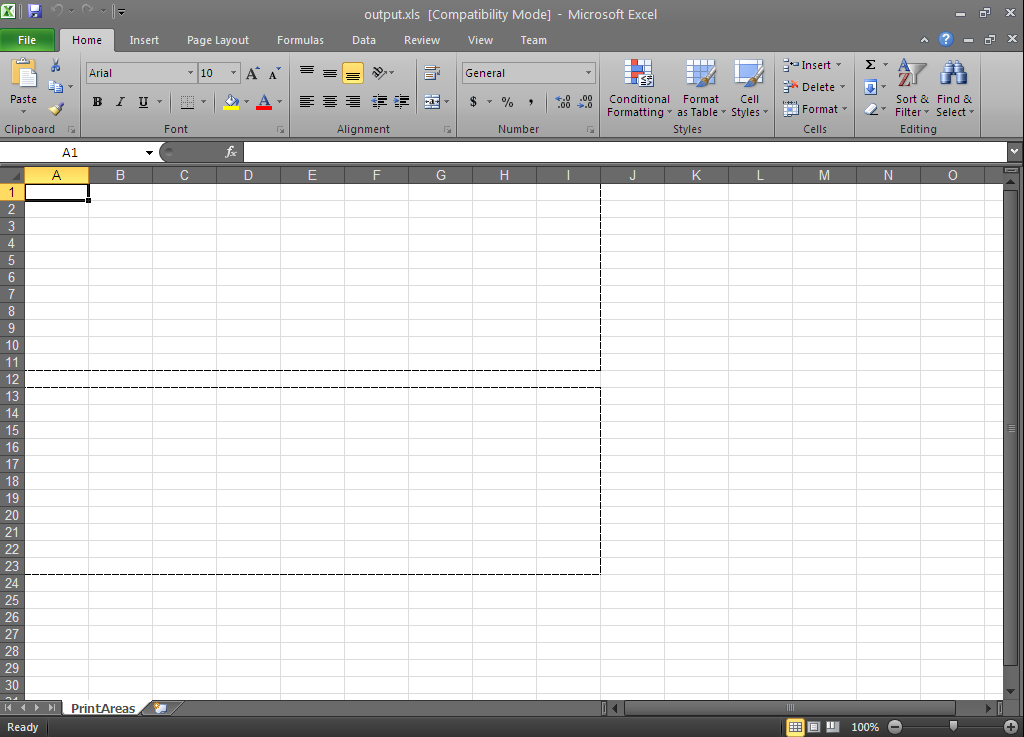This screenshot has height=737, width=1024.
Task: Open Sort & Filter options
Action: (x=911, y=88)
